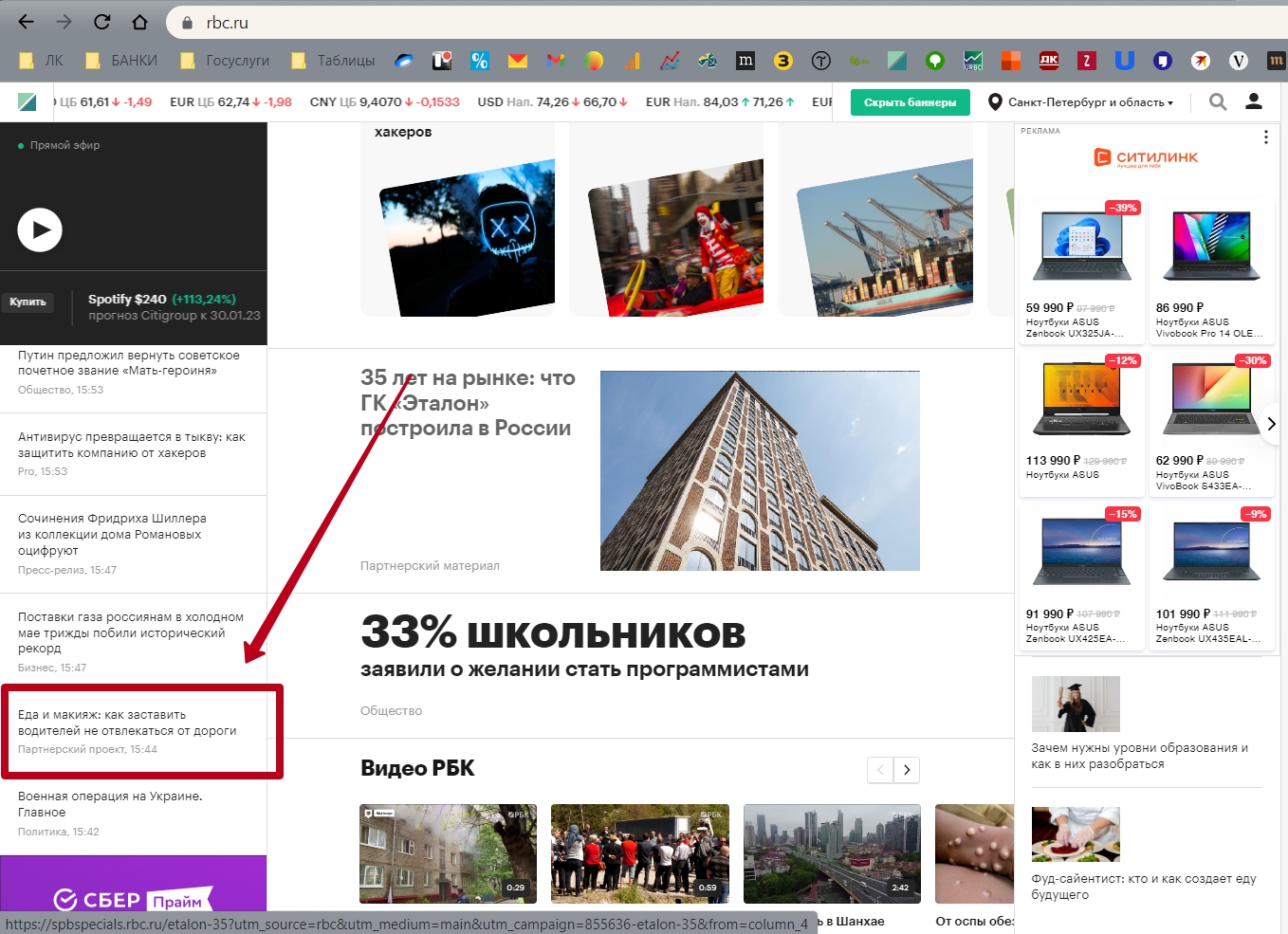The width and height of the screenshot is (1288, 934).
Task: Open article about Мать-героиня title
Action: [129, 363]
